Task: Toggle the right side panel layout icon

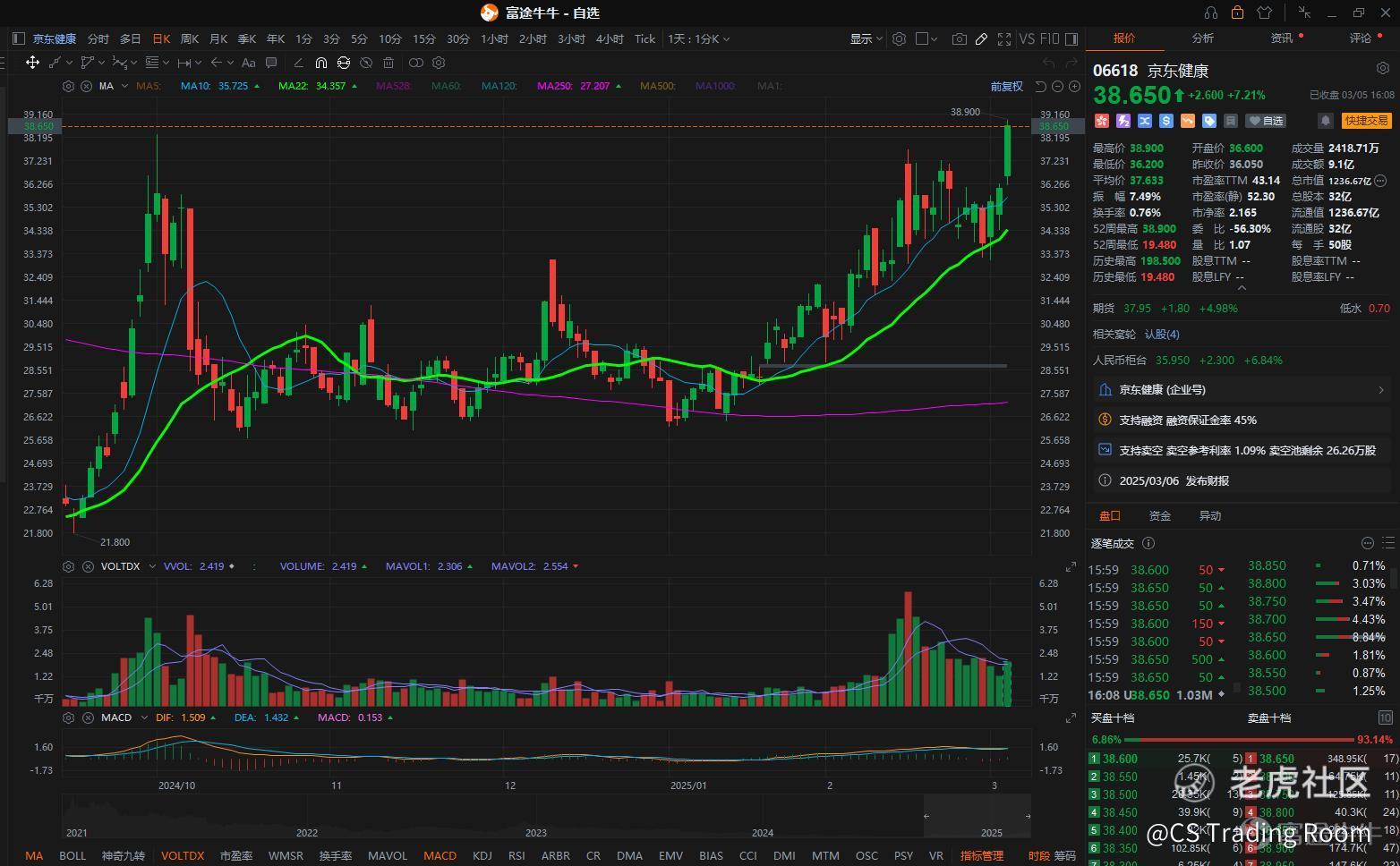Action: 1071,39
